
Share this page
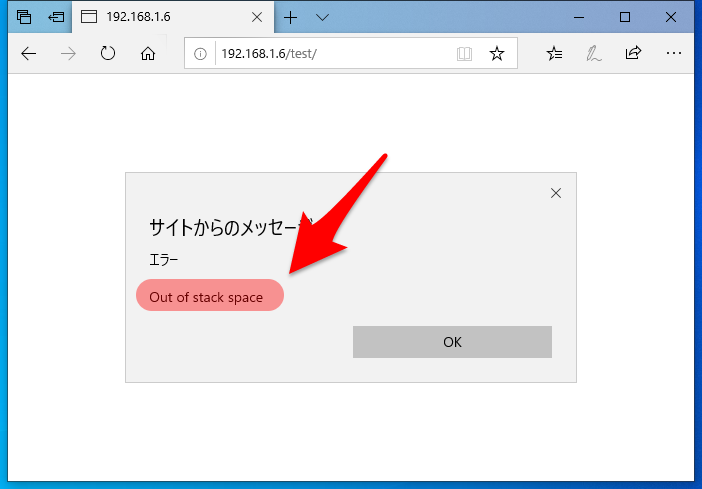click(633, 54)
